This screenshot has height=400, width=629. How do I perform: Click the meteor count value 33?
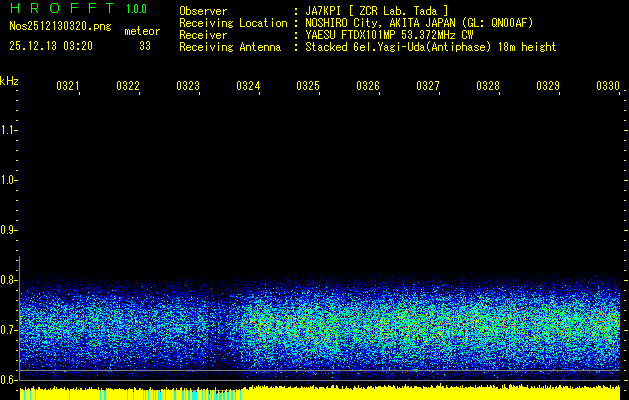click(145, 46)
